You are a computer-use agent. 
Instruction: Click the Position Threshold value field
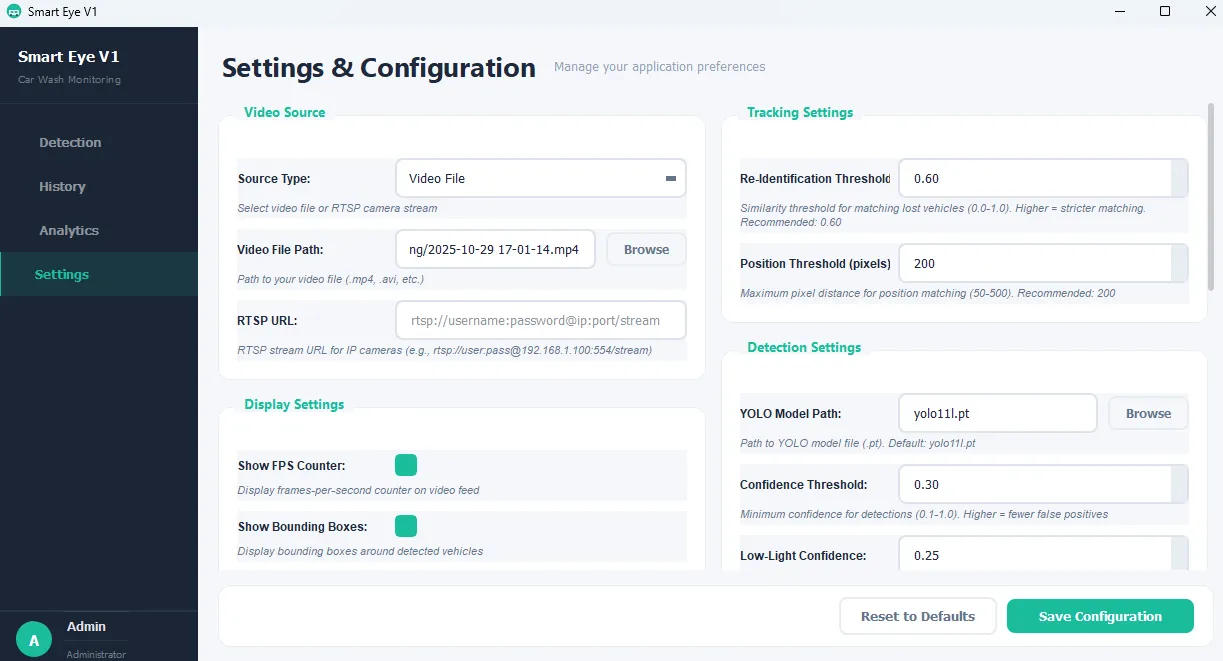pos(1035,263)
